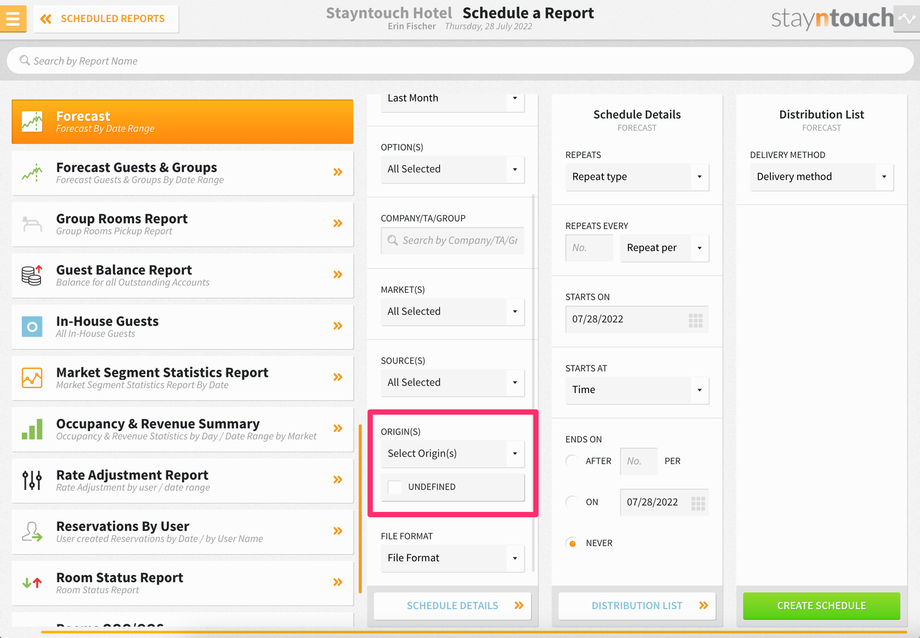The height and width of the screenshot is (638, 920).
Task: Choose Group Rooms Report title
Action: tap(122, 218)
